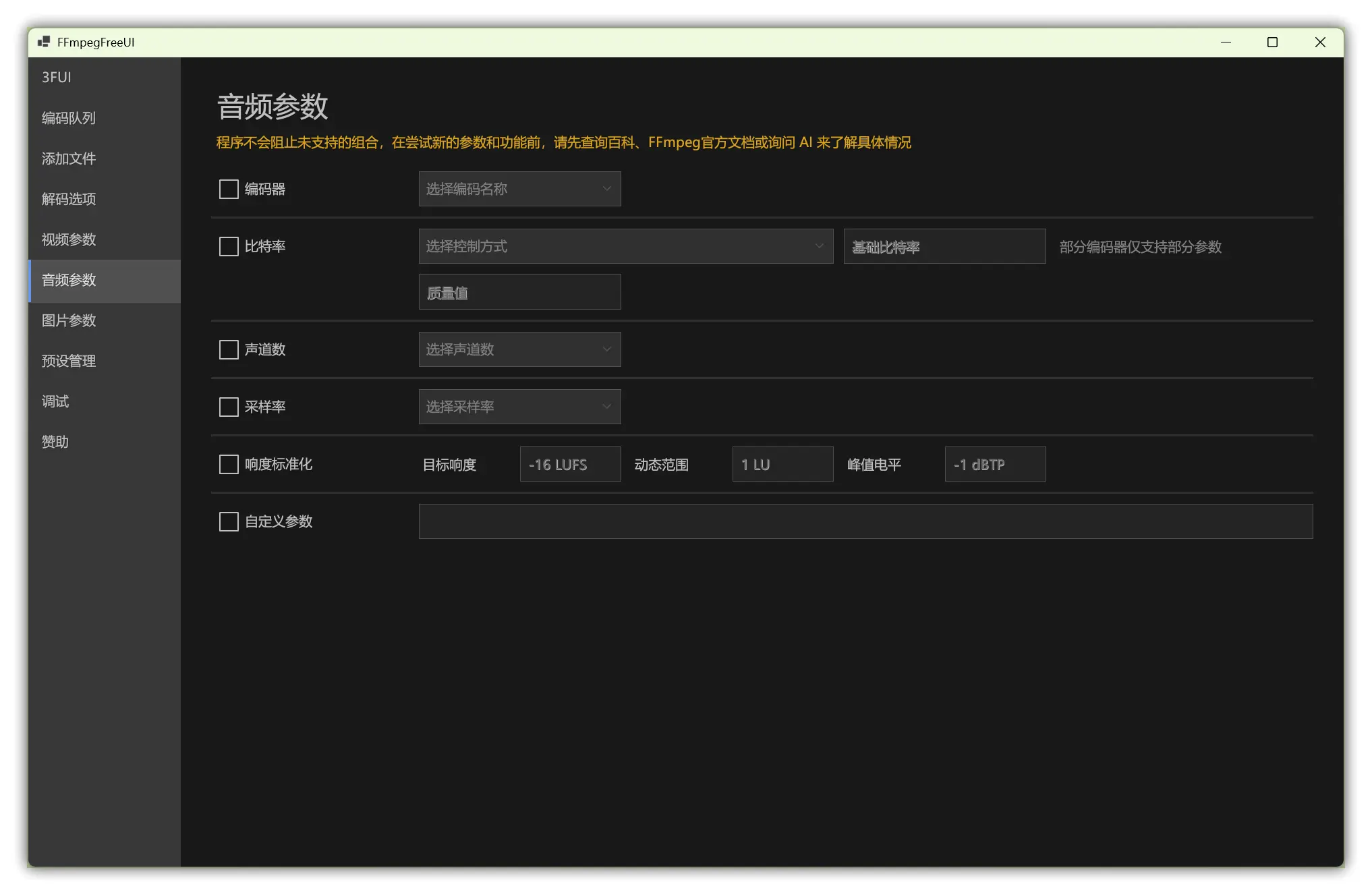
Task: Expand the 选择控制方式 combo box
Action: click(x=625, y=246)
